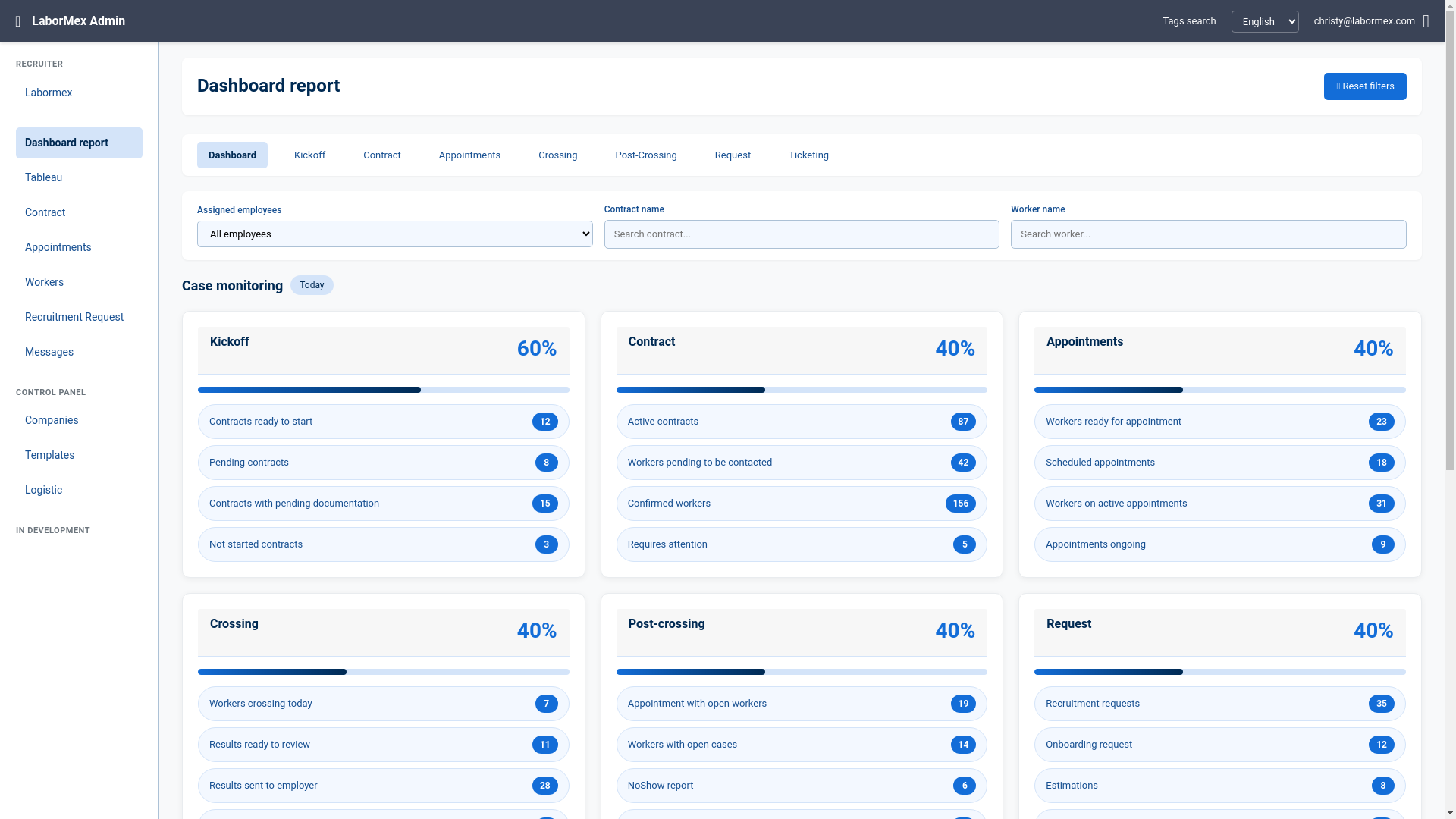The height and width of the screenshot is (819, 1456).
Task: Select the Dashboard tab
Action: [x=232, y=155]
